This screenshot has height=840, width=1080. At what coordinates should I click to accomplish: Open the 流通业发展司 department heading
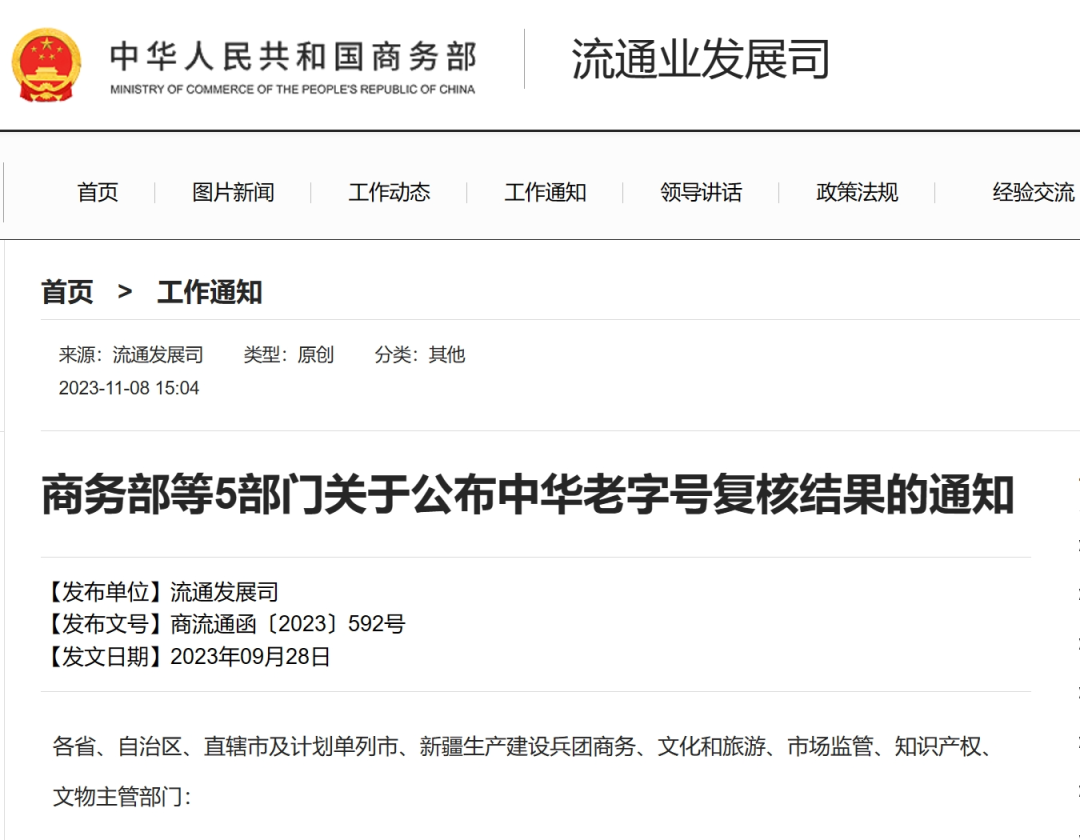[x=700, y=59]
